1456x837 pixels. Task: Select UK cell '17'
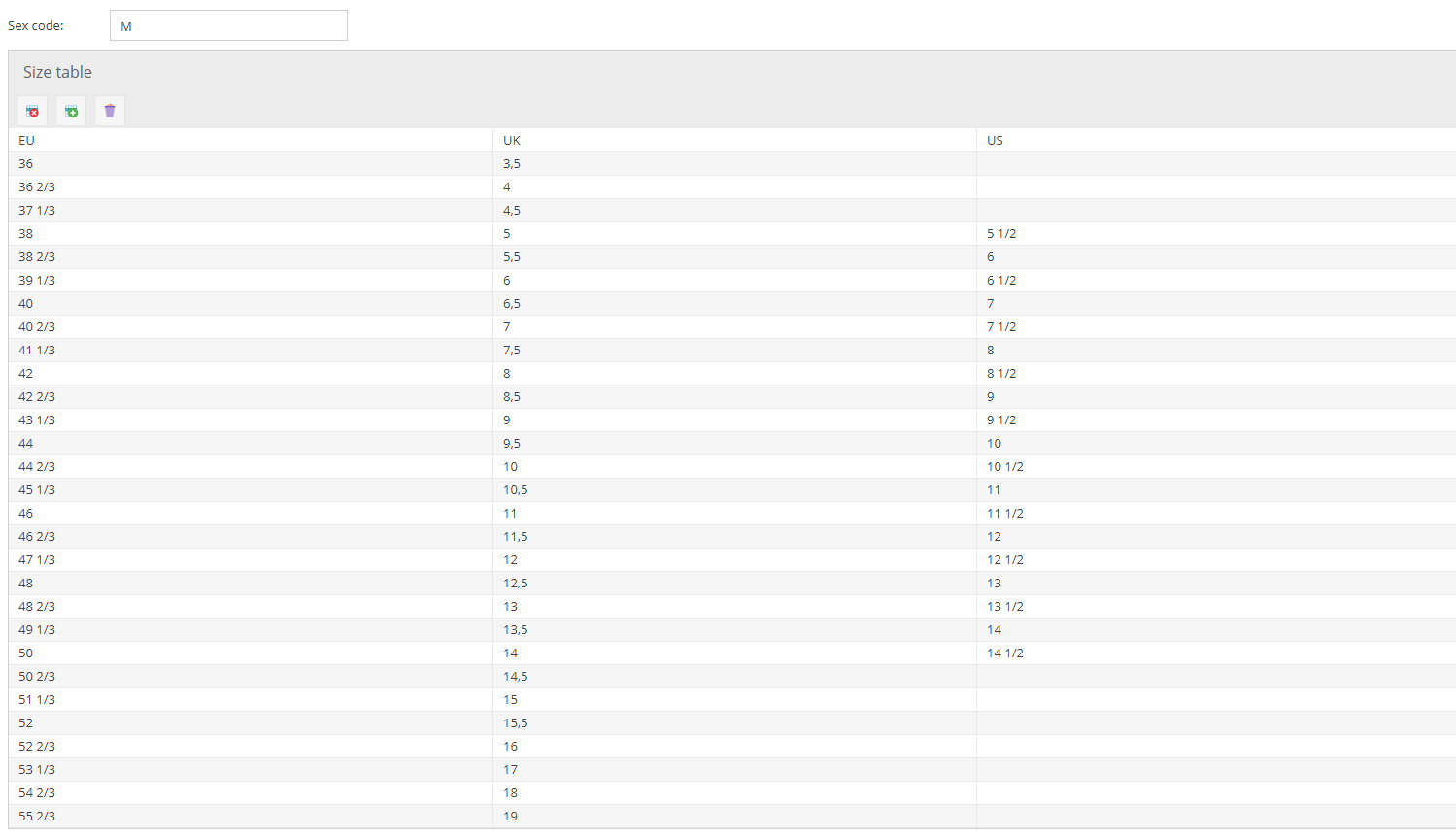734,769
